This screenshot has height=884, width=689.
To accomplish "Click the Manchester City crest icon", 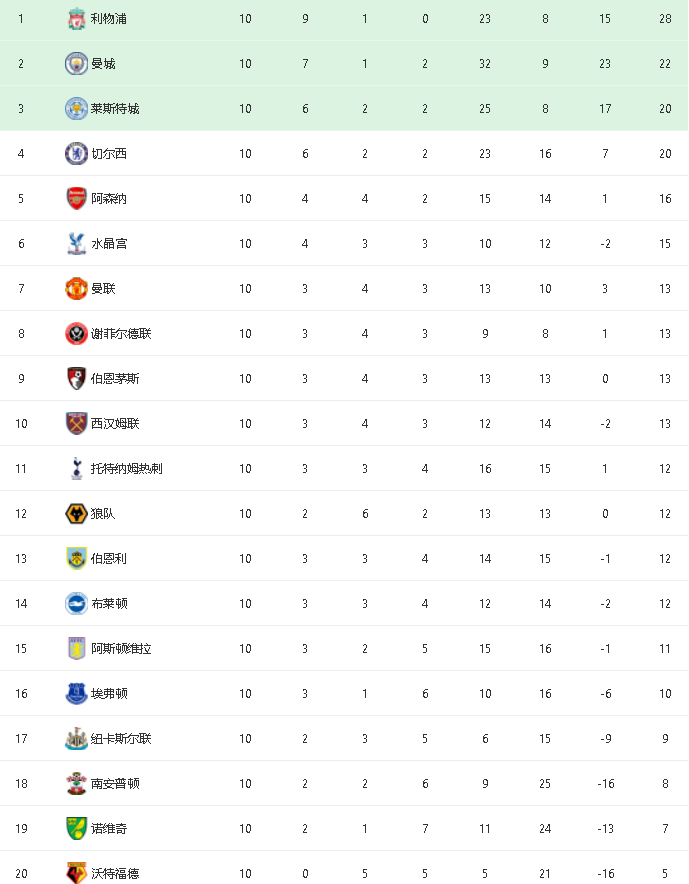I will (x=76, y=64).
